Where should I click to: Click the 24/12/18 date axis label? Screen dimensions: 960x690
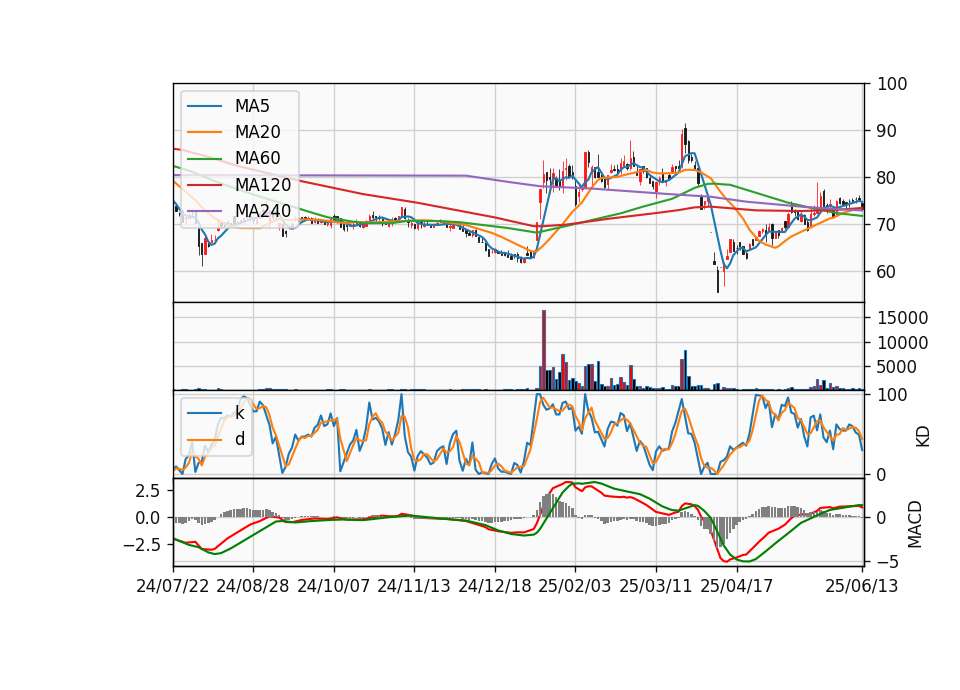(495, 587)
